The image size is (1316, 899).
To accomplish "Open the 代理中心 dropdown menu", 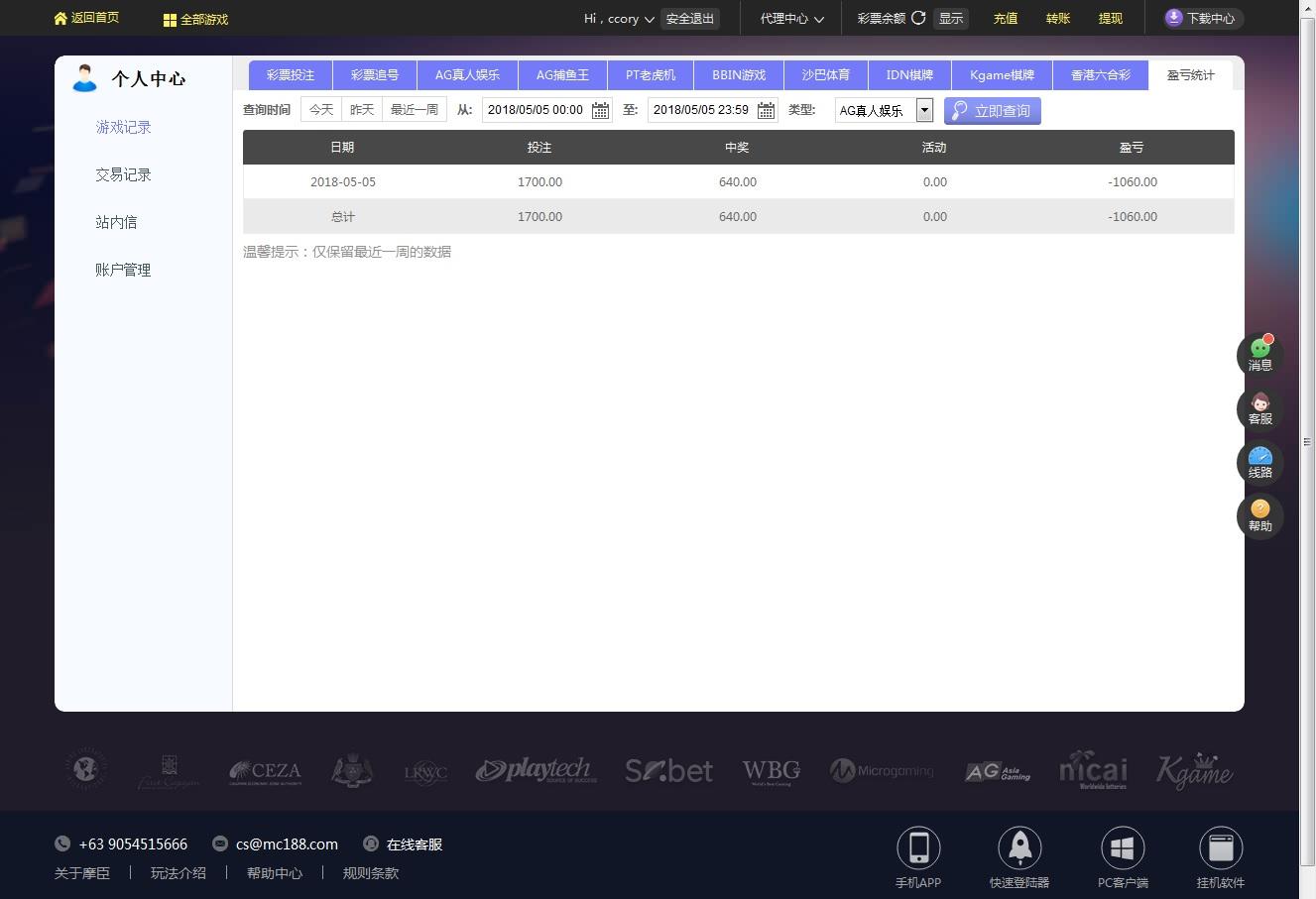I will (792, 19).
